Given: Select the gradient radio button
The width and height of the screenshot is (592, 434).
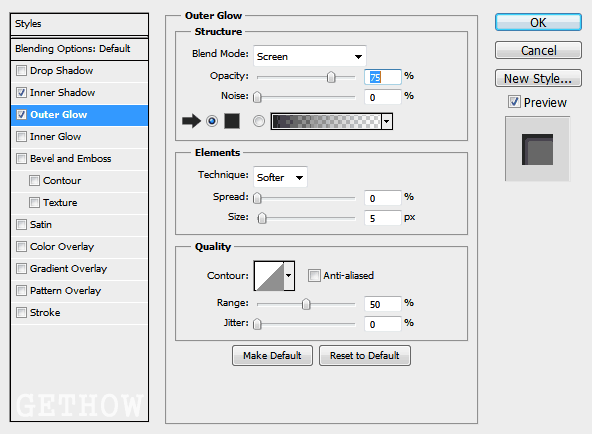Looking at the screenshot, I should pyautogui.click(x=259, y=121).
